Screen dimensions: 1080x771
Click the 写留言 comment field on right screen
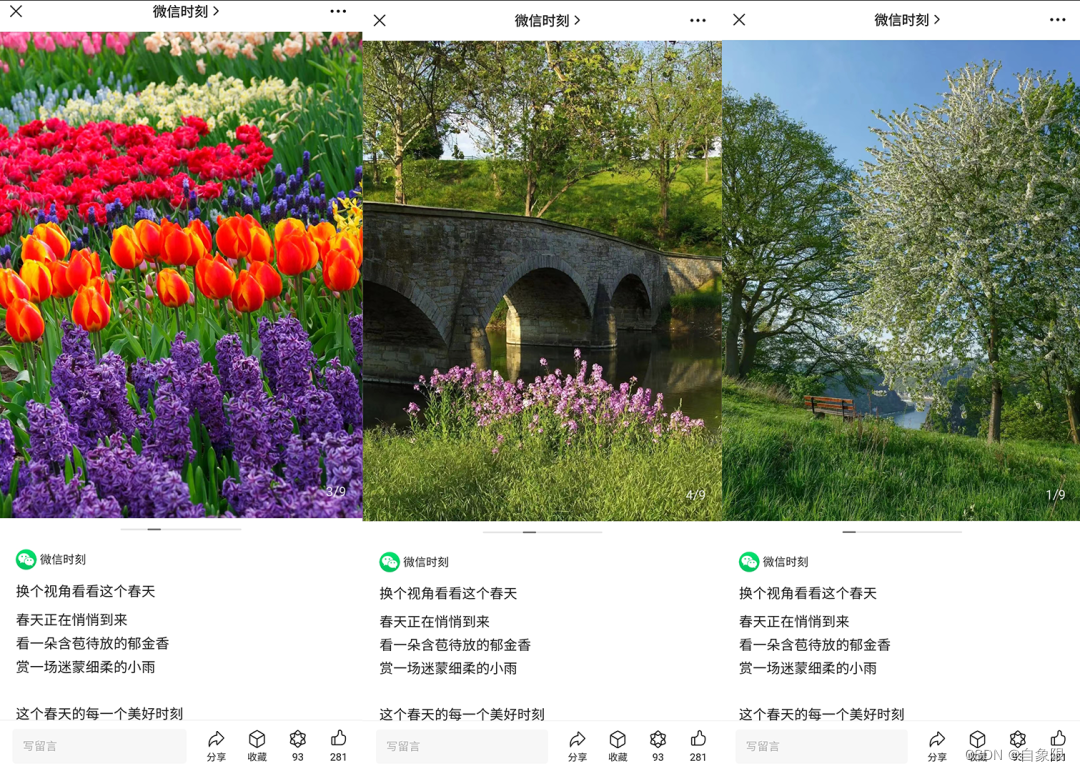point(821,746)
